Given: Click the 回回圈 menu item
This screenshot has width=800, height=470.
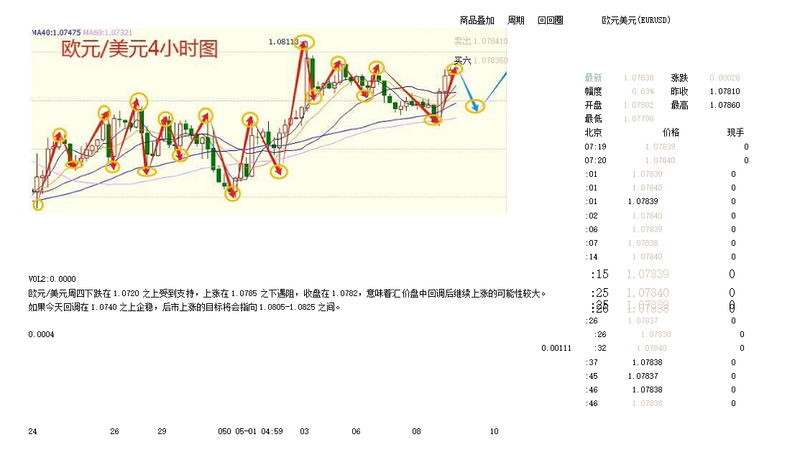Looking at the screenshot, I should 550,20.
